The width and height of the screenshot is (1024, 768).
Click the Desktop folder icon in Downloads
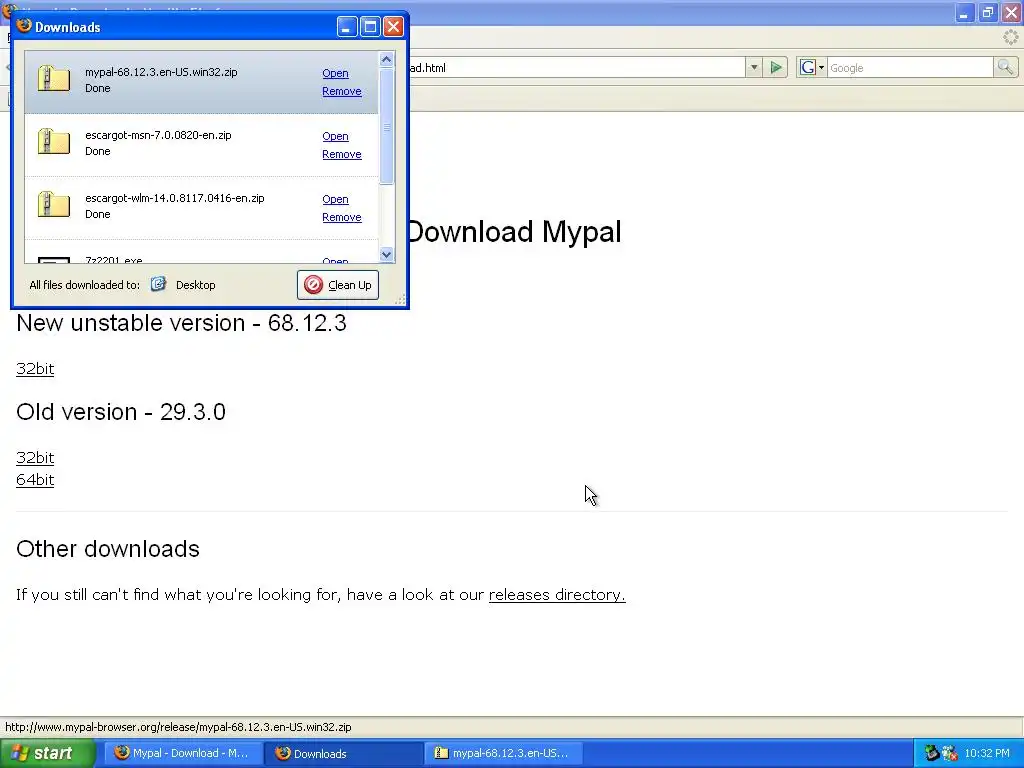tap(159, 284)
